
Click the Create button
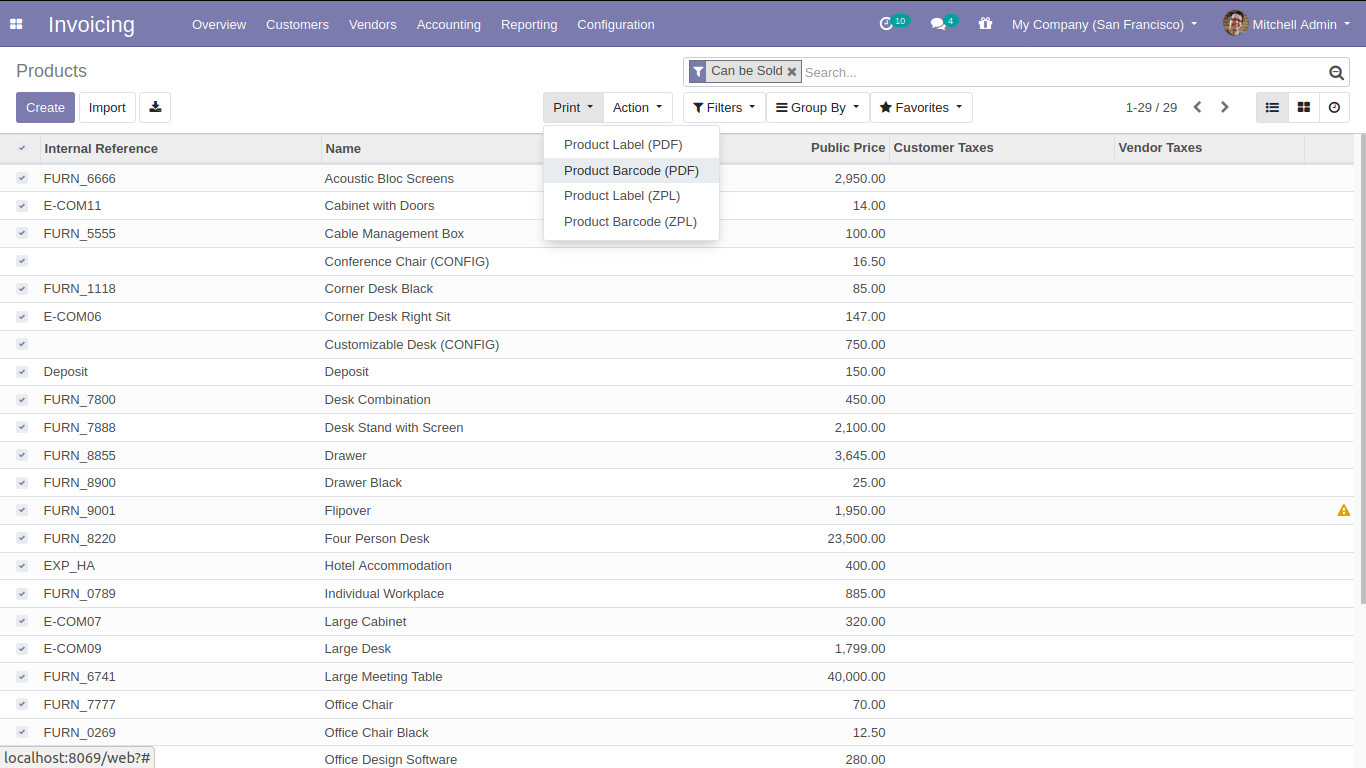(45, 108)
